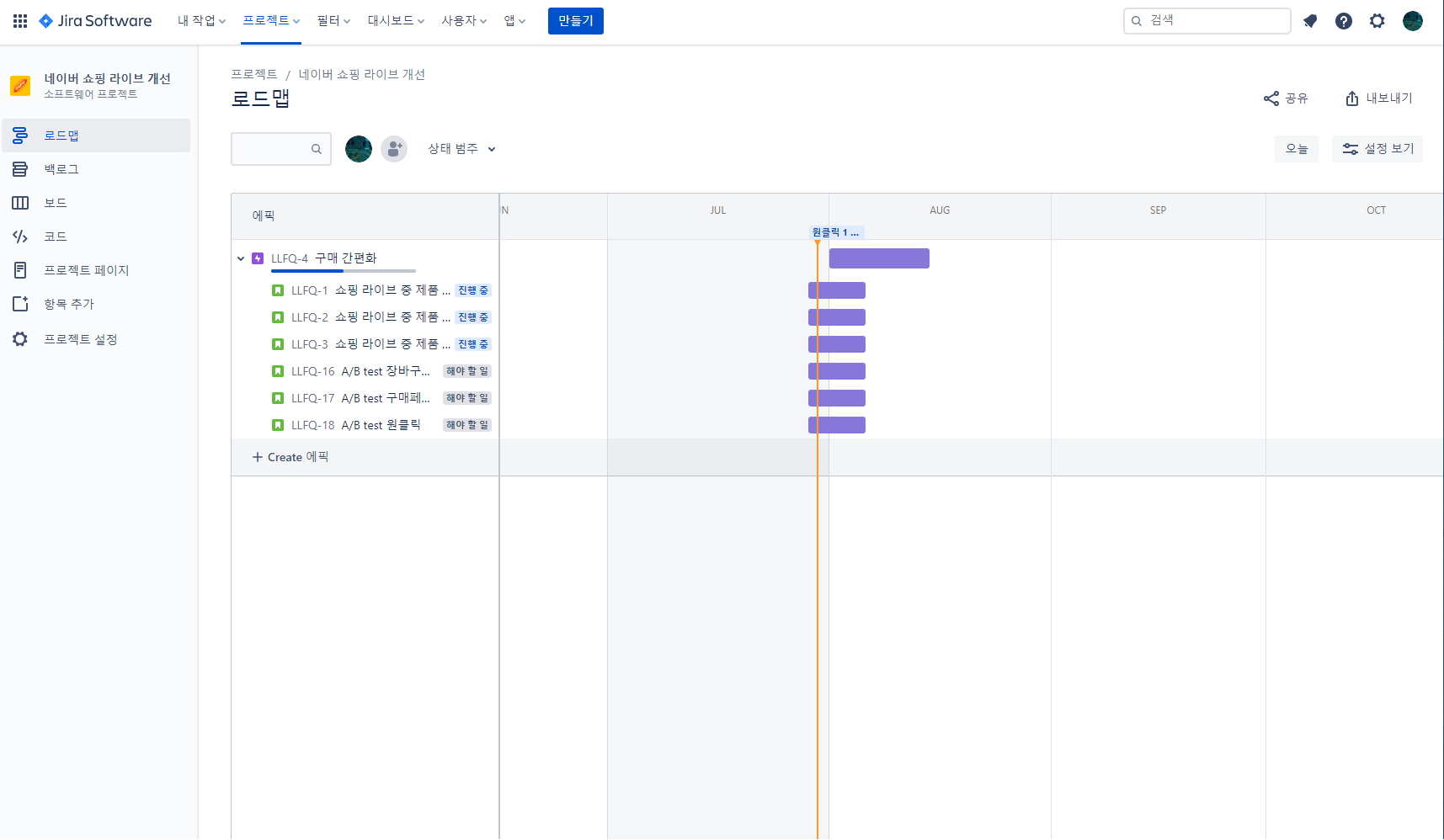Viewport: 1444px width, 840px height.
Task: Click the LLFQ-17 story icon
Action: point(278,398)
